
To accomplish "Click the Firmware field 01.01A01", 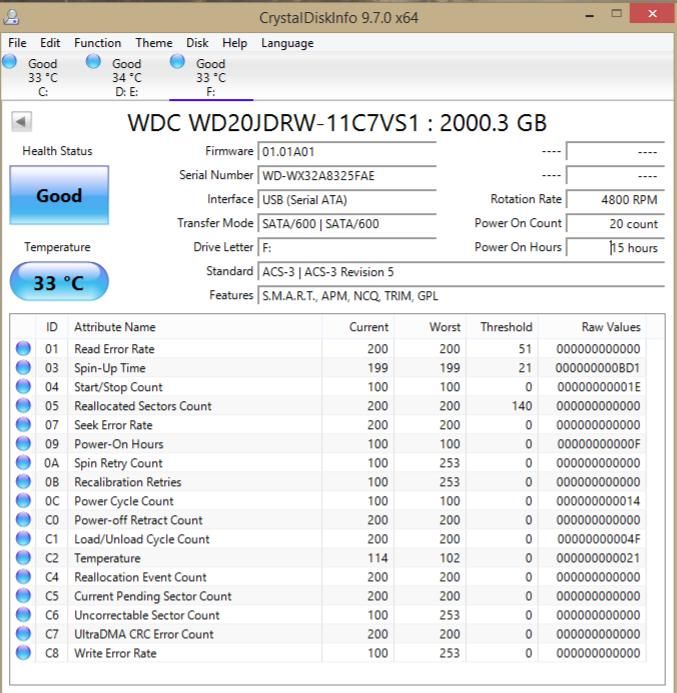I will pyautogui.click(x=347, y=152).
